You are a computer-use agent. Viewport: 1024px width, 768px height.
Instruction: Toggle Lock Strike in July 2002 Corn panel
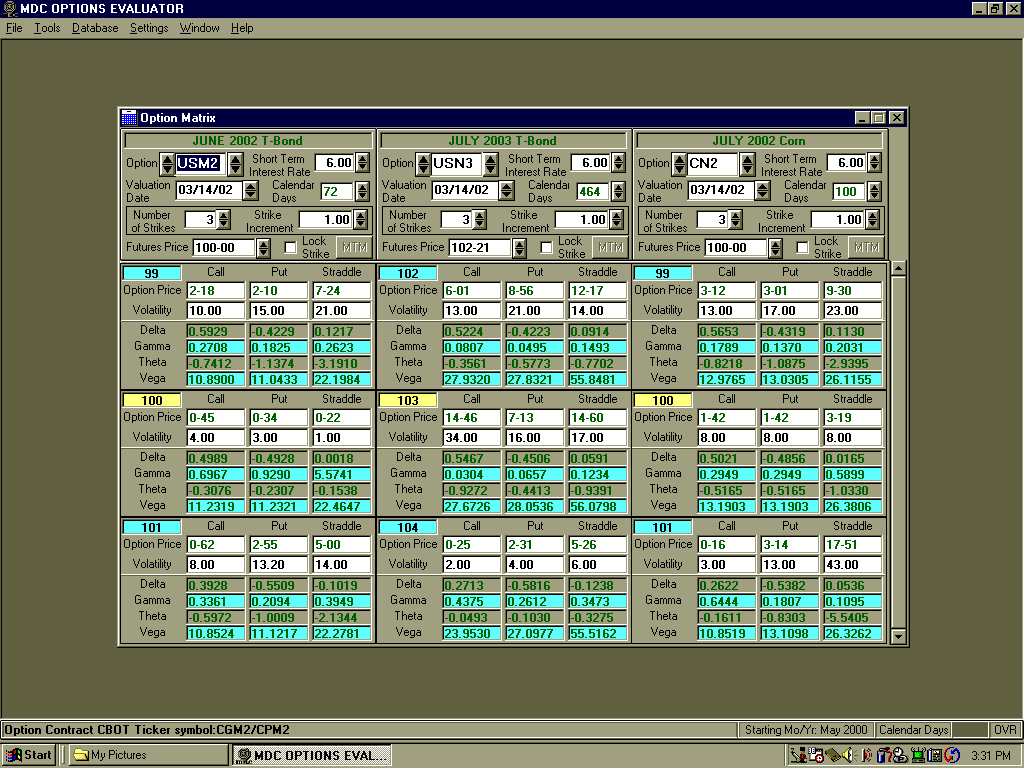click(803, 247)
